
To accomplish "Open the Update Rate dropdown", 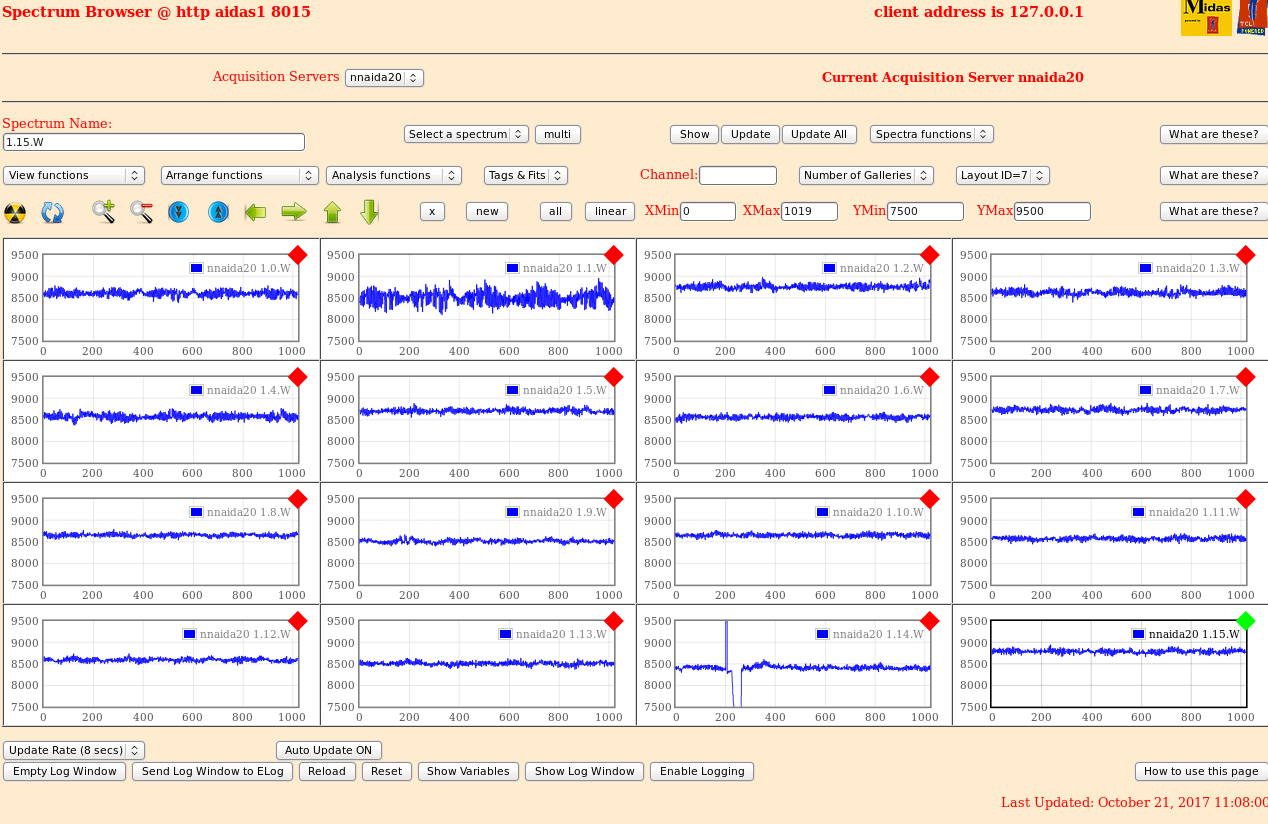I will [74, 750].
